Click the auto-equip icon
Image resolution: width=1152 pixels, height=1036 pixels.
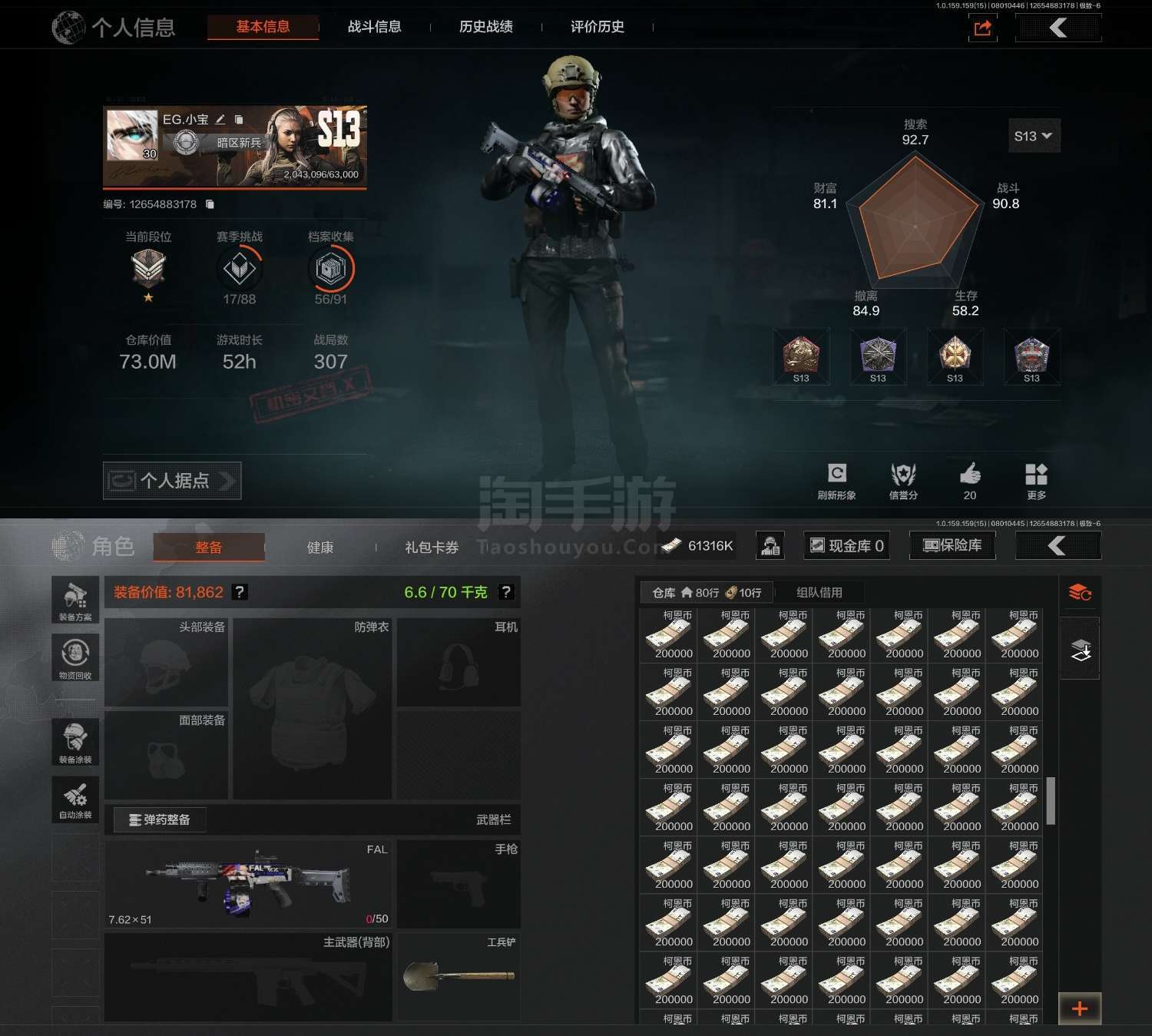[75, 799]
